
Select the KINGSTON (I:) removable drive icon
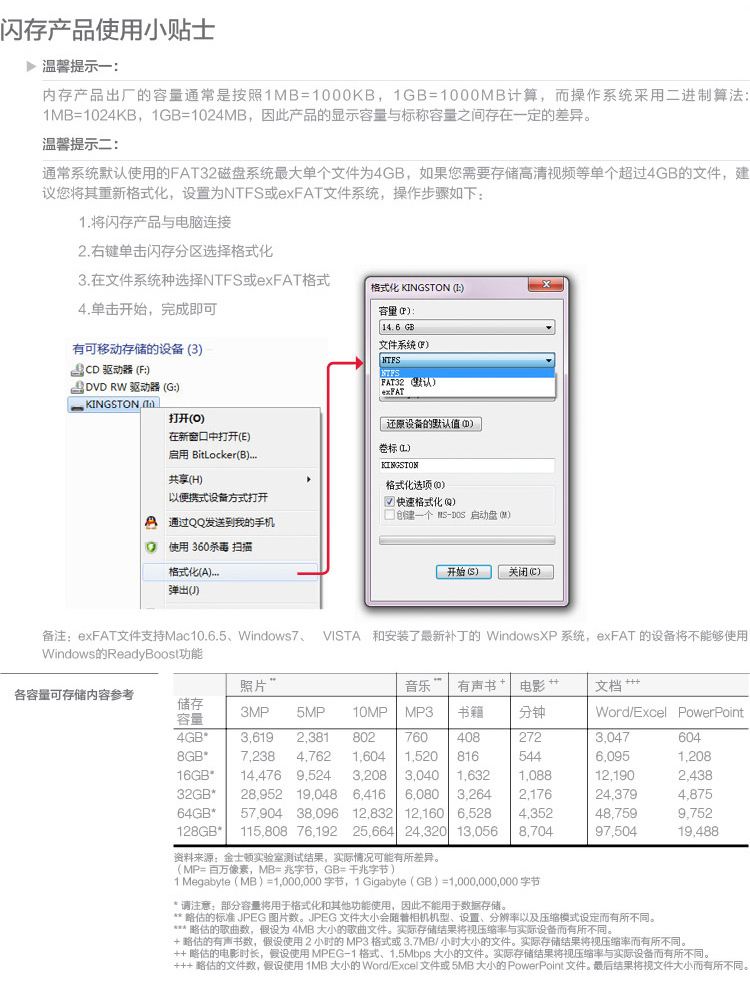pos(78,404)
